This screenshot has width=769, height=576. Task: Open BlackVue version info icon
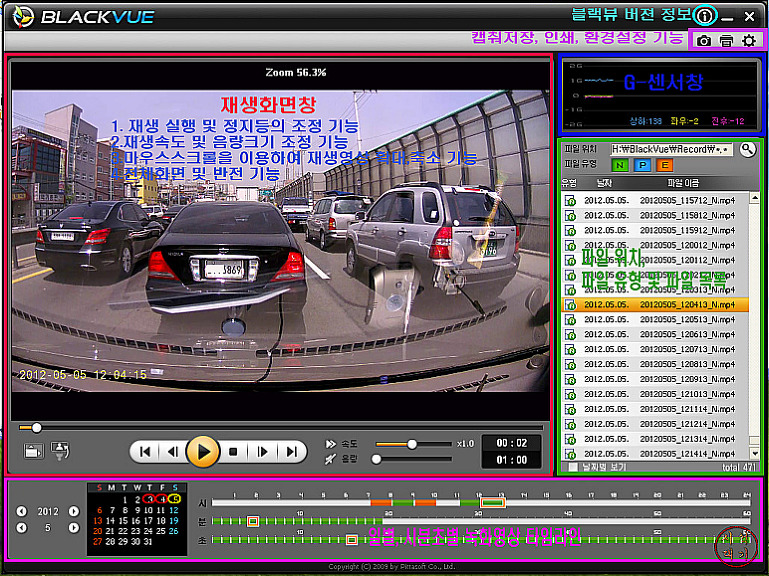[704, 17]
